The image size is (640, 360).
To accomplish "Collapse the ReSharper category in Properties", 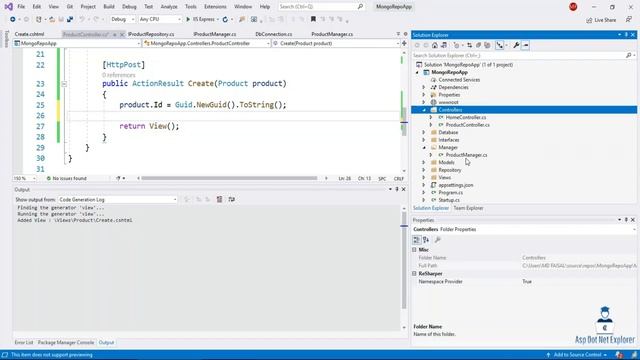I will (x=414, y=273).
